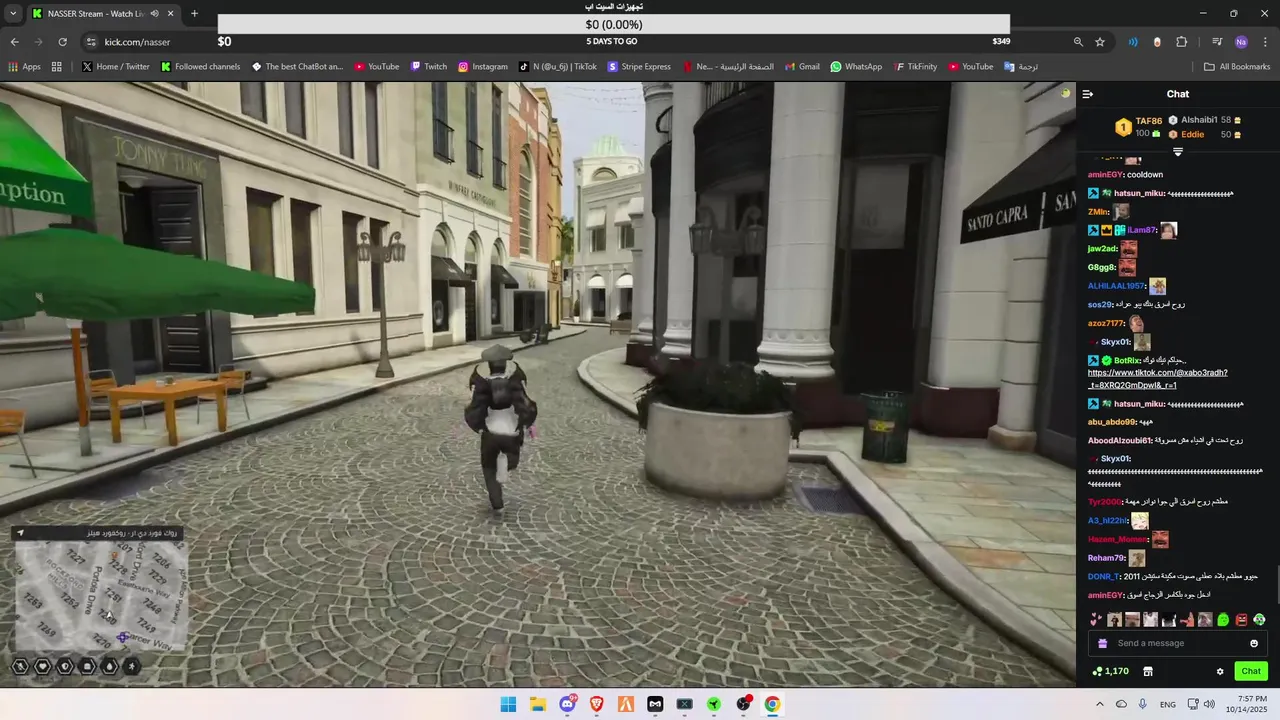Open Stripe Express bookmark
This screenshot has height=720, width=1280.
pos(639,67)
